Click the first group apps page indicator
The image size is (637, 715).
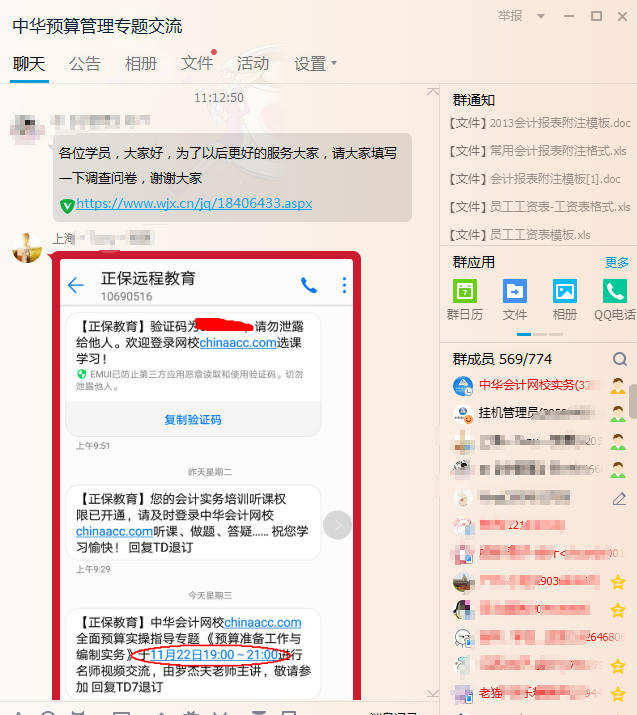point(524,334)
